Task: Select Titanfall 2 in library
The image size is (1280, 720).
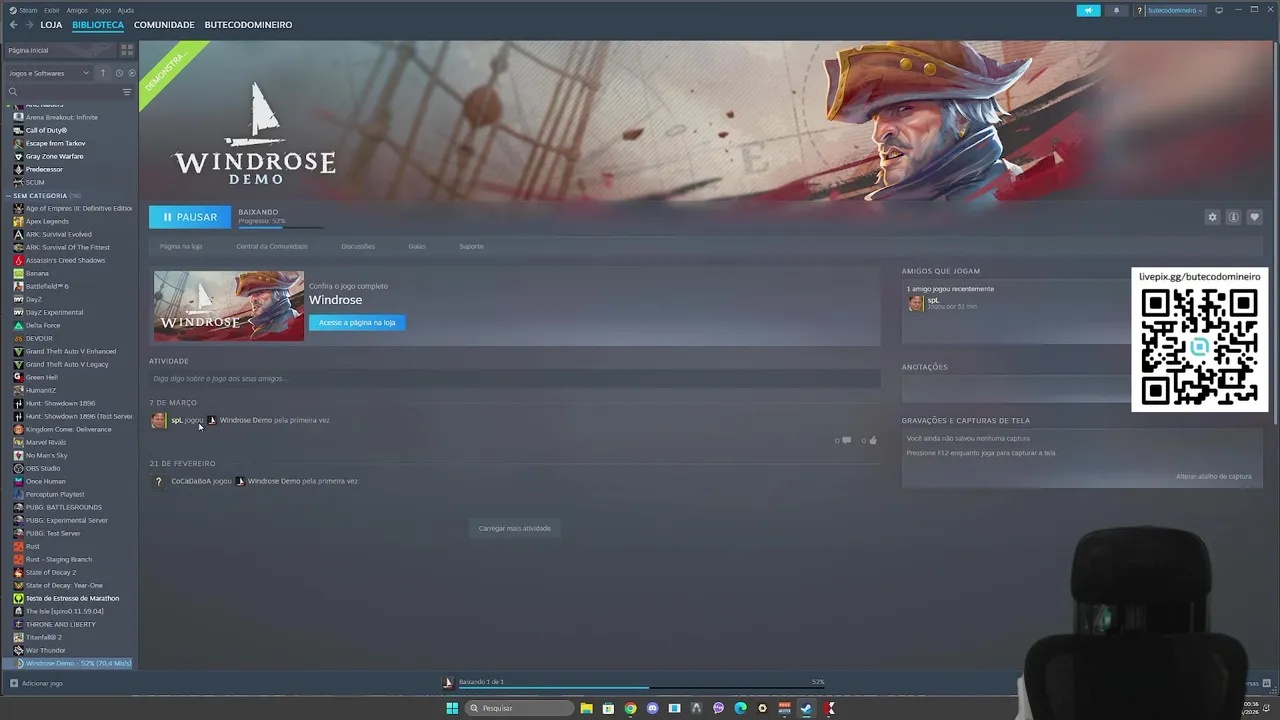Action: pos(44,637)
